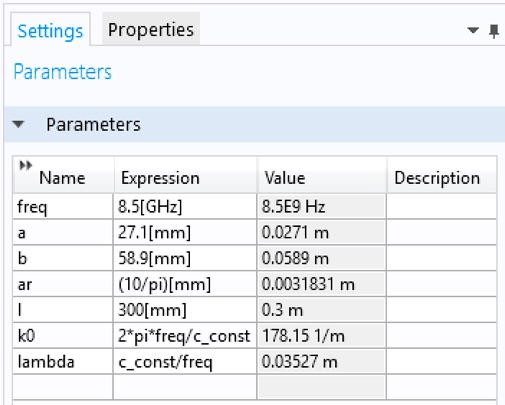The width and height of the screenshot is (505, 405).
Task: Click the Value column header
Action: pos(322,175)
